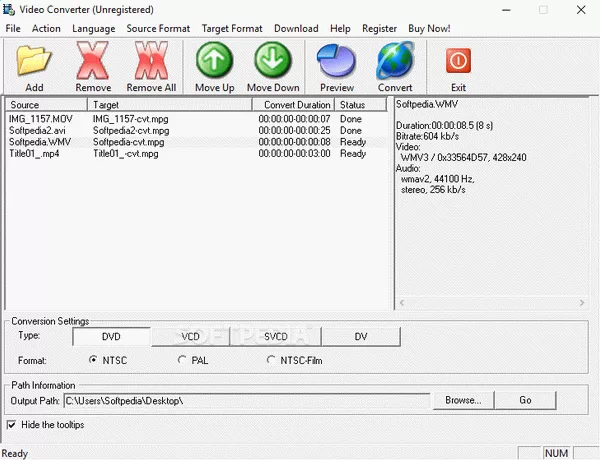Image resolution: width=600 pixels, height=460 pixels.
Task: Click the NUM indicator in status bar
Action: pos(556,453)
